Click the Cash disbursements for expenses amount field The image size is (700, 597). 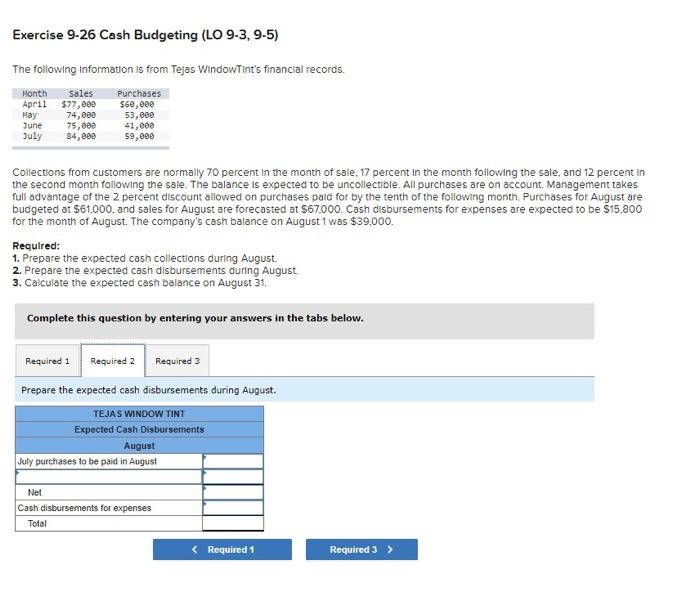tap(233, 508)
